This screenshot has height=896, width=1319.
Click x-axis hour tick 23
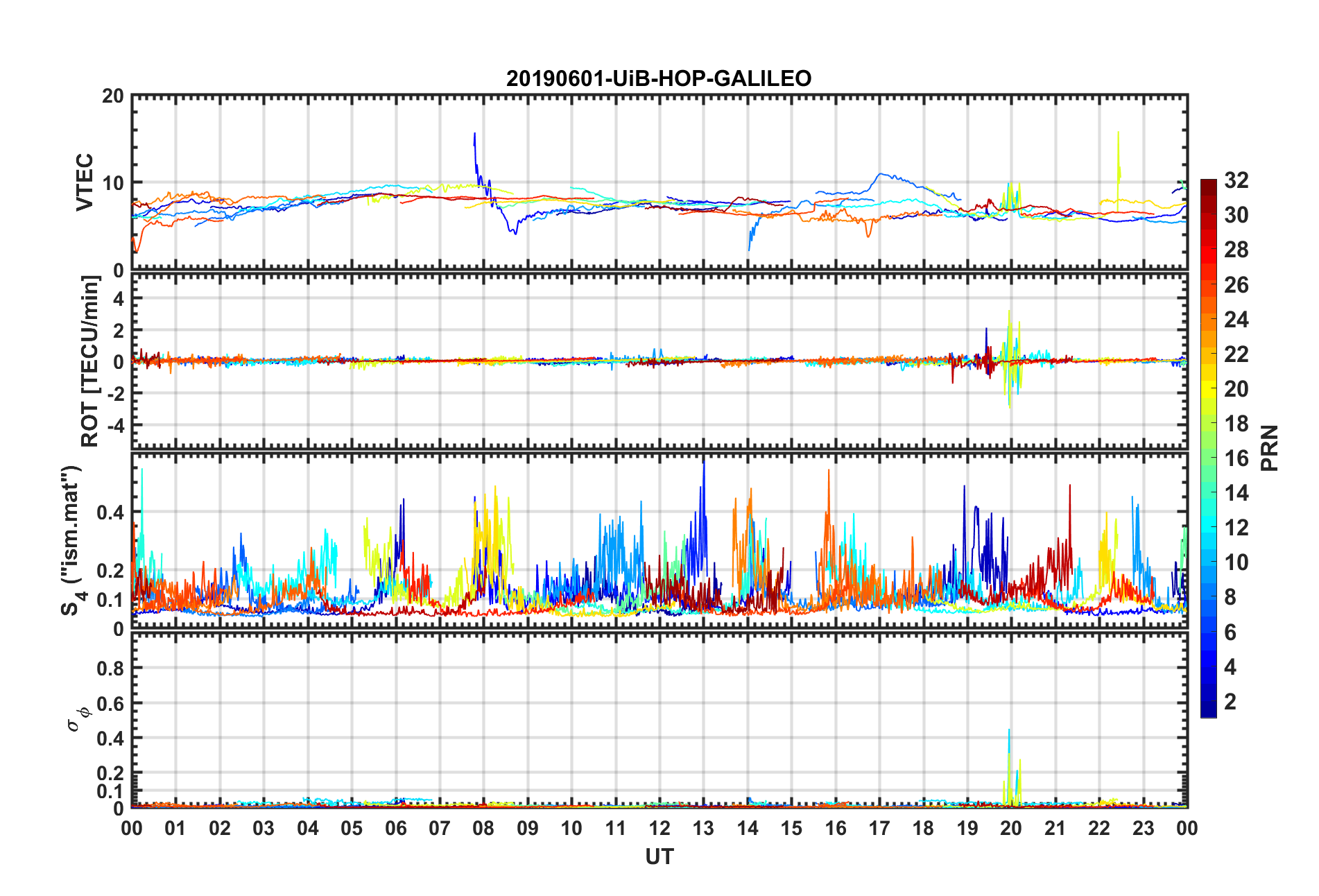(x=1143, y=828)
